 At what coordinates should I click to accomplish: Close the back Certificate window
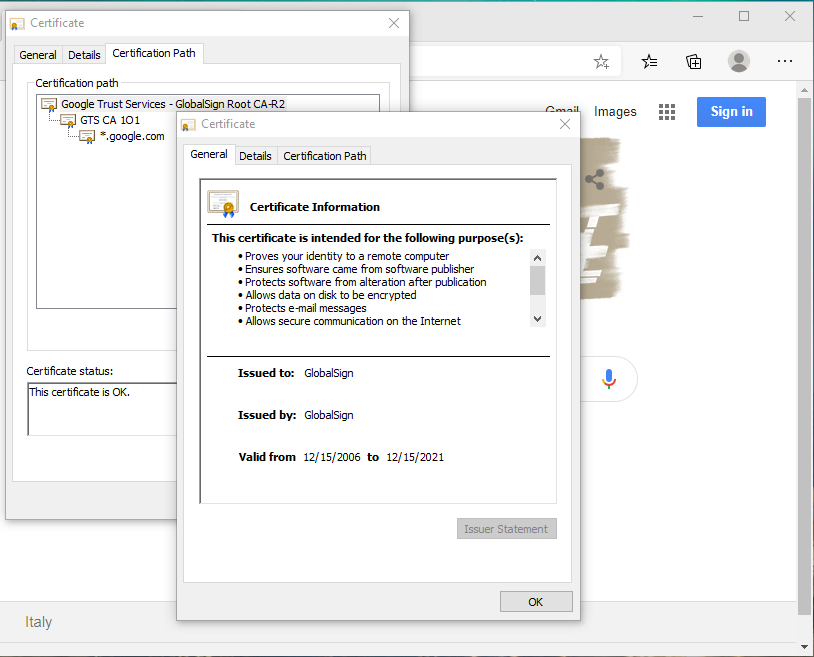394,23
